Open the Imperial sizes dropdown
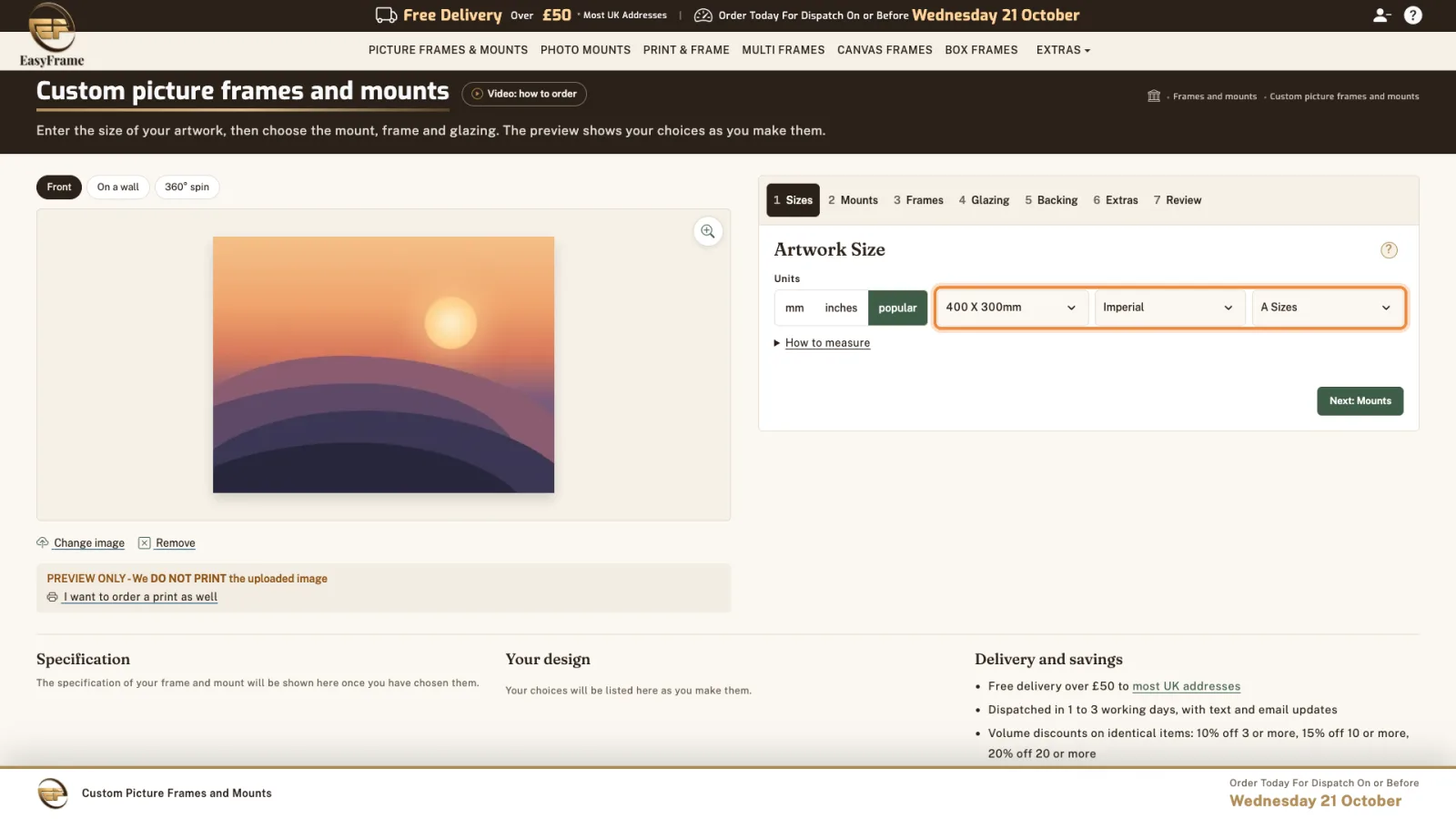The width and height of the screenshot is (1456, 819). click(x=1168, y=308)
